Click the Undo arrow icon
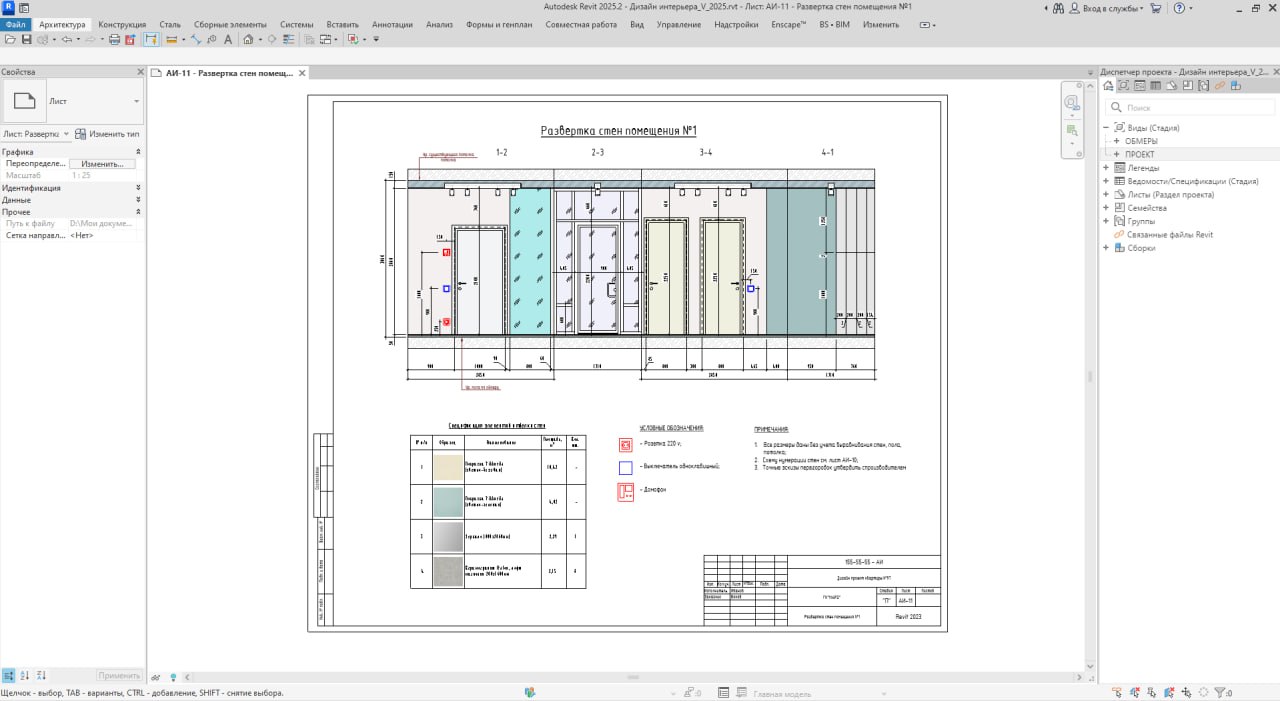 [67, 40]
